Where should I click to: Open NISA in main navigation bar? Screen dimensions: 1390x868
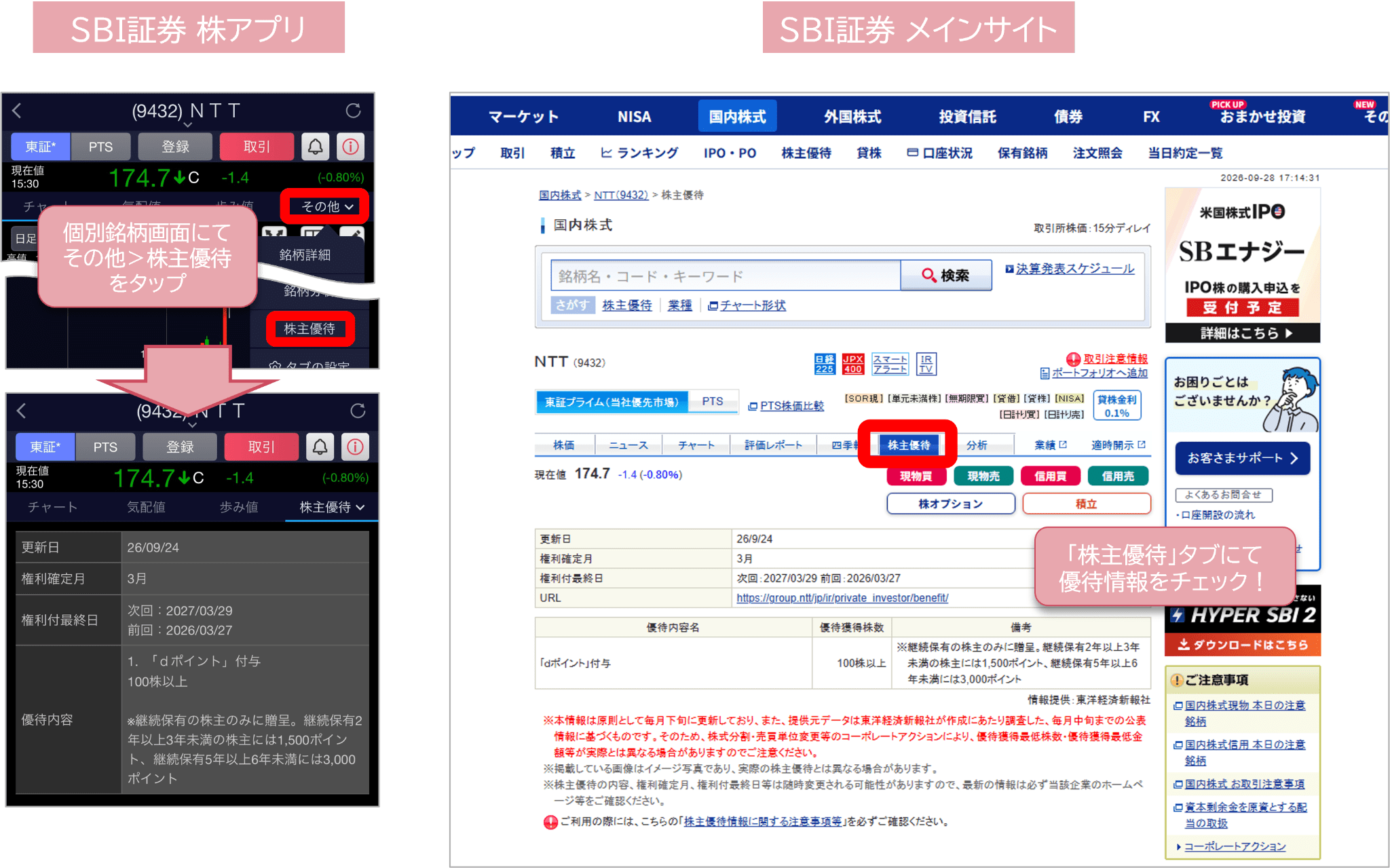[x=634, y=116]
